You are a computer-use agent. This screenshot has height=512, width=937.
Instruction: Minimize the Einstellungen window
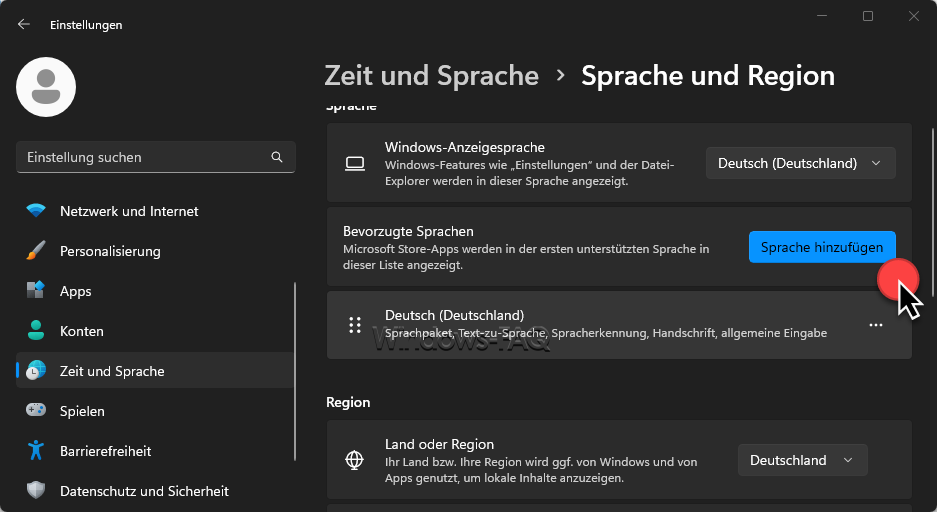point(822,16)
